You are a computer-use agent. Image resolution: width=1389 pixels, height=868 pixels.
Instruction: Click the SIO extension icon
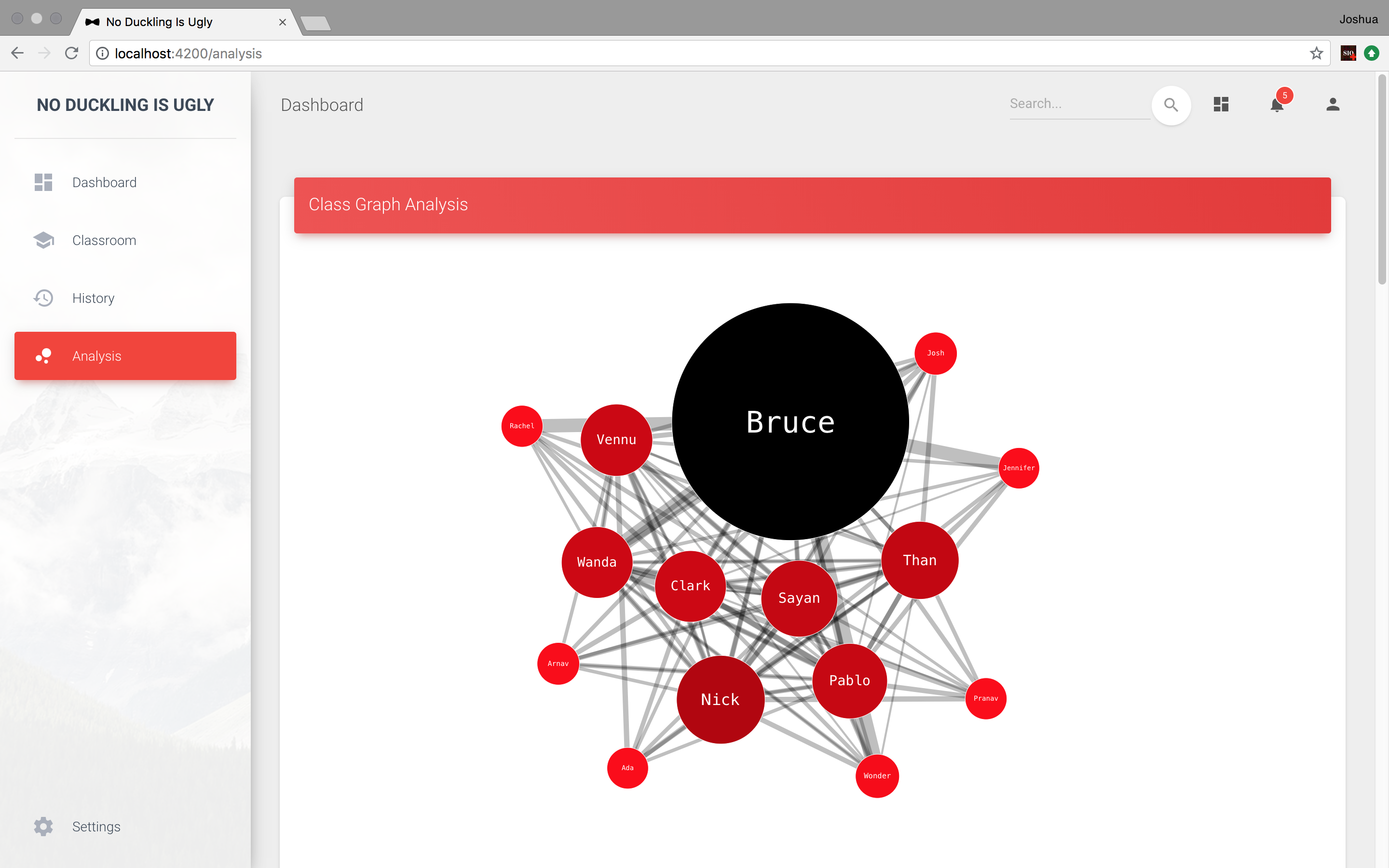click(x=1348, y=54)
